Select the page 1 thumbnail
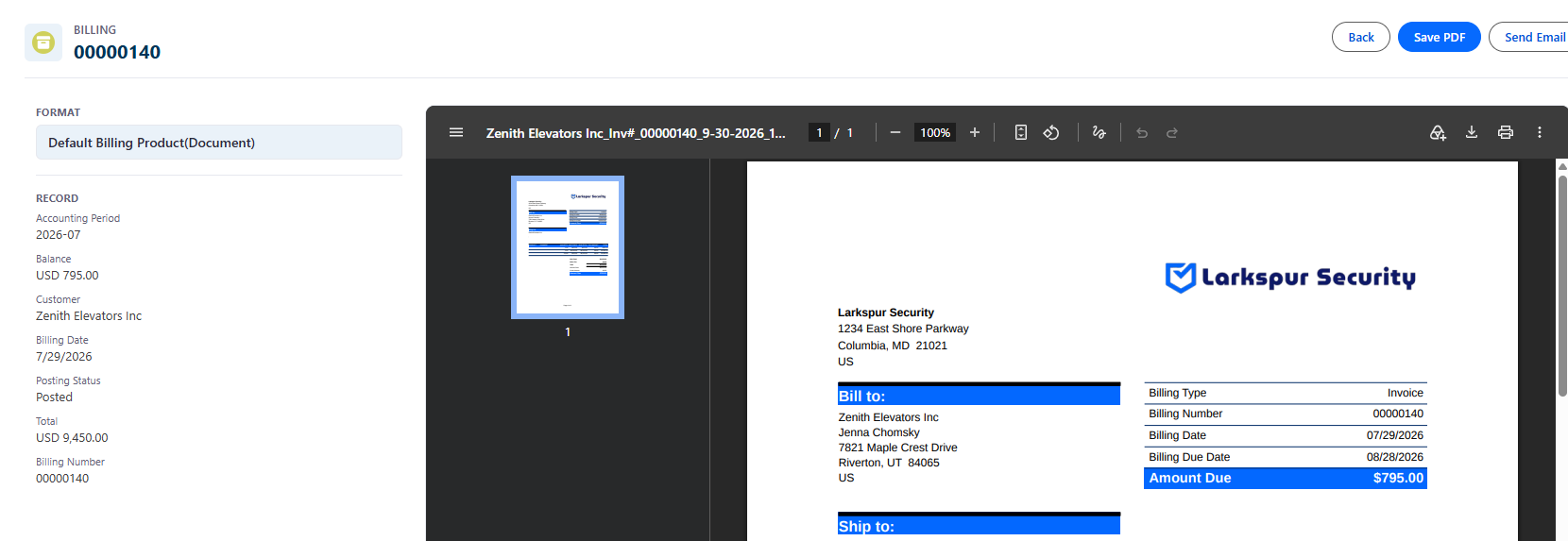This screenshot has height=541, width=1568. tap(568, 247)
